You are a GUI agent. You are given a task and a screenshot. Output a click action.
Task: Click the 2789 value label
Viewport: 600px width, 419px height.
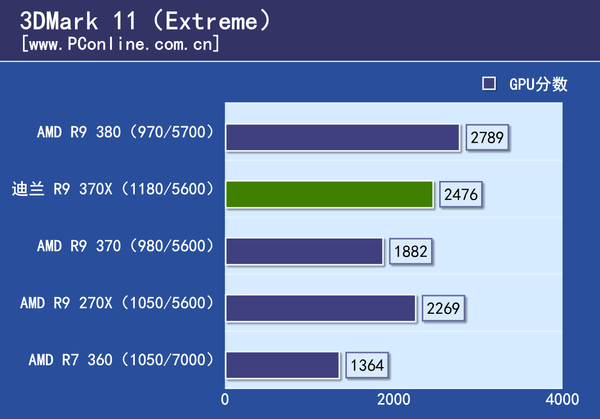click(x=487, y=137)
